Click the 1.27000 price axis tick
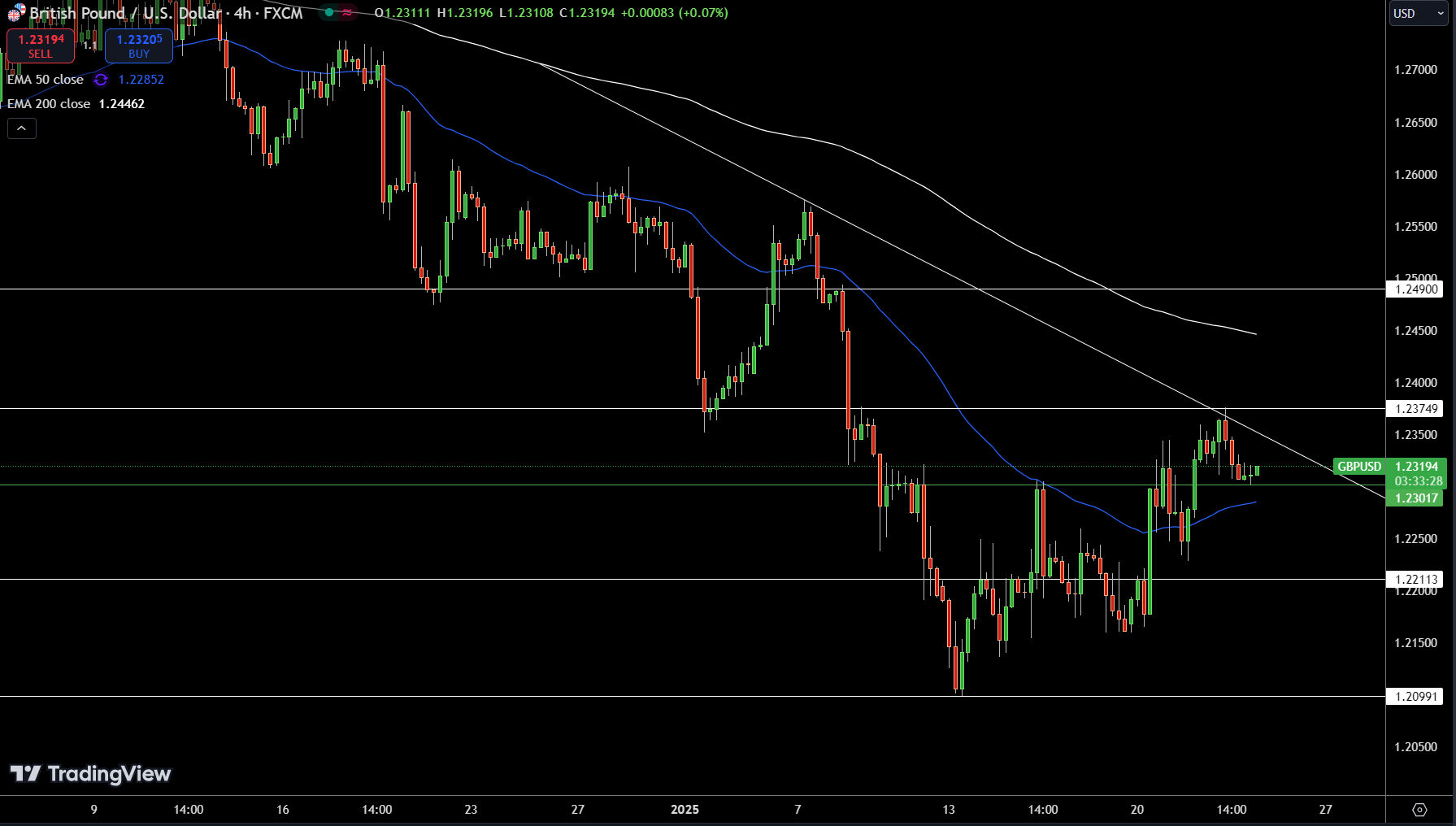The height and width of the screenshot is (826, 1456). pyautogui.click(x=1415, y=70)
